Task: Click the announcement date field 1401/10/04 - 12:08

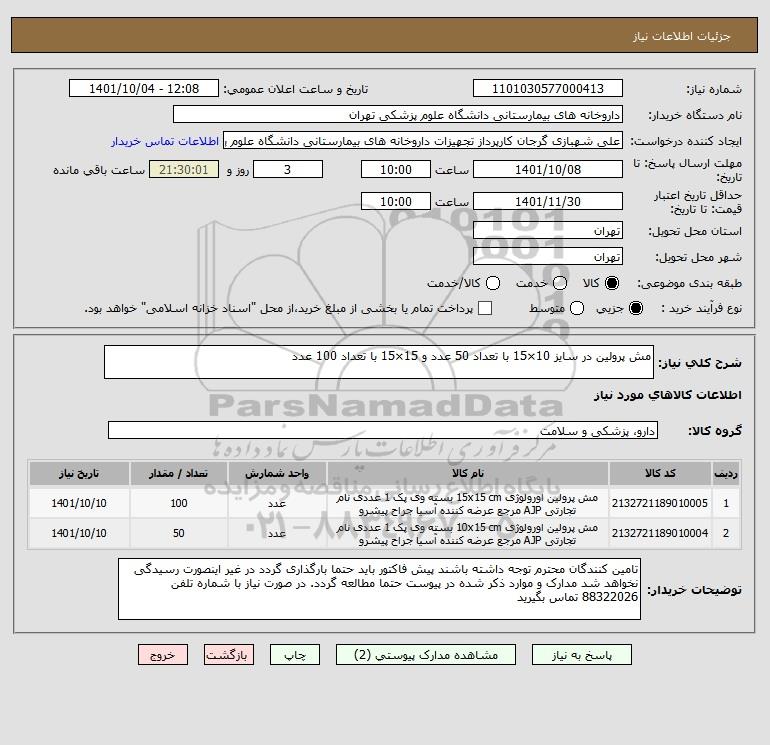Action: coord(144,88)
